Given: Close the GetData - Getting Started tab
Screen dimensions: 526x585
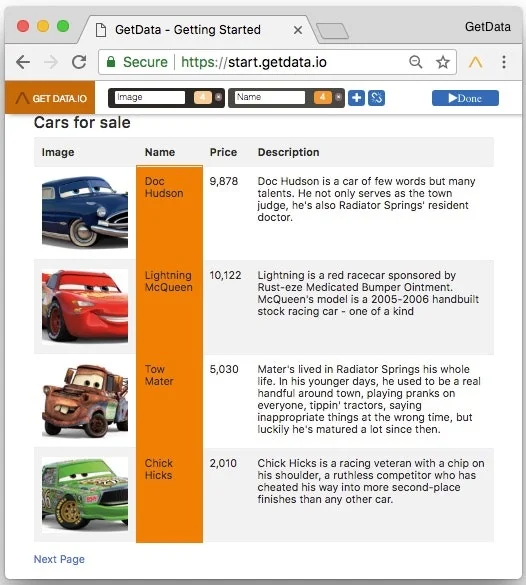Looking at the screenshot, I should click(x=298, y=30).
